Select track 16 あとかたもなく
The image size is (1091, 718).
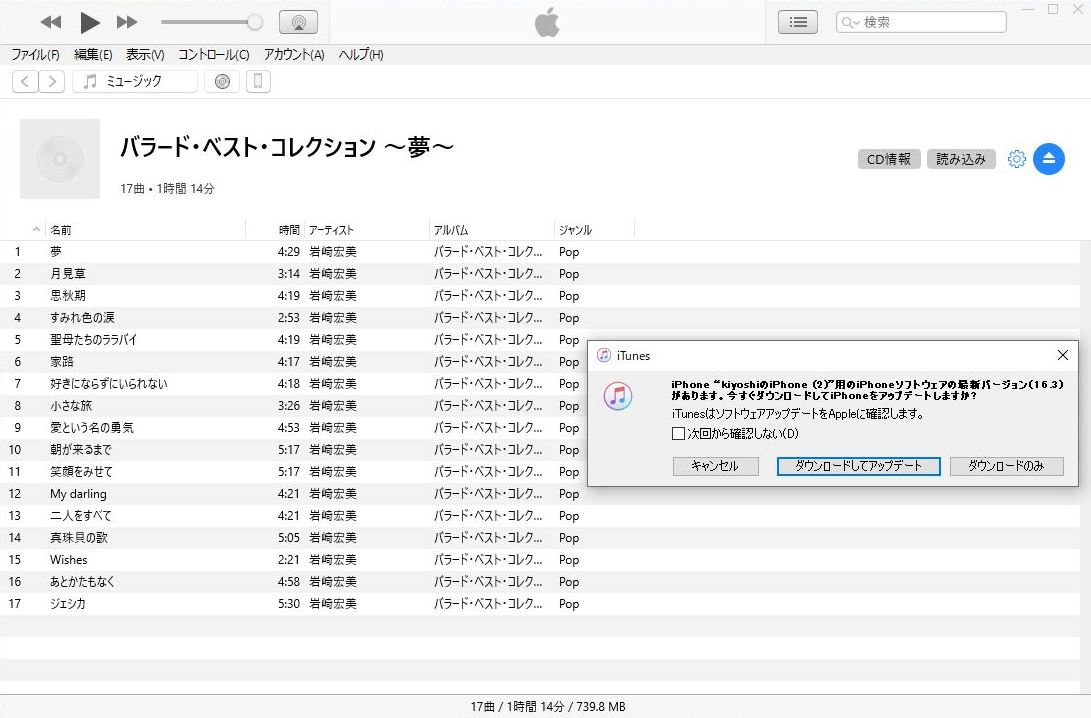pyautogui.click(x=540, y=582)
